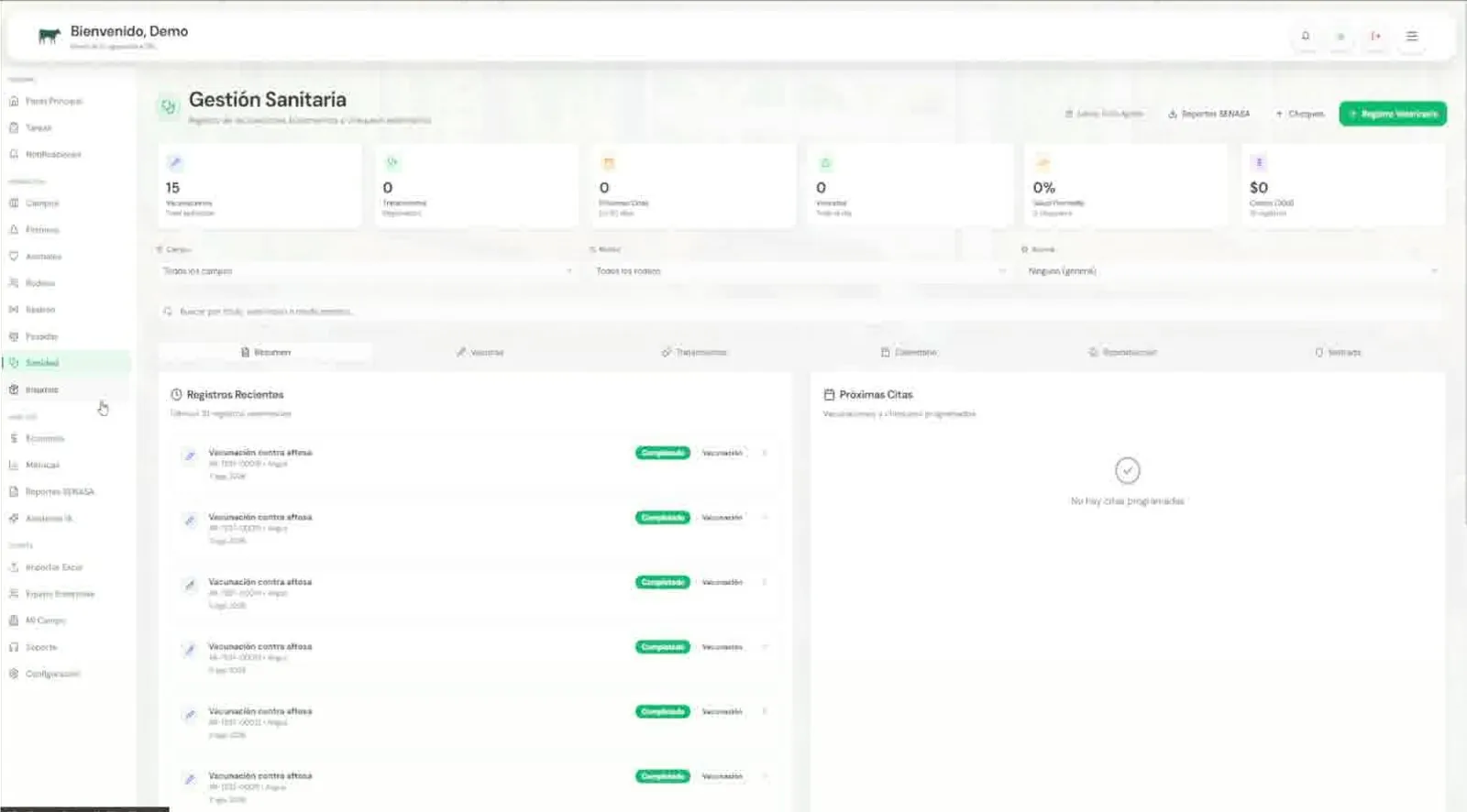
Task: Open the hamburger menu in the header
Action: click(1412, 36)
